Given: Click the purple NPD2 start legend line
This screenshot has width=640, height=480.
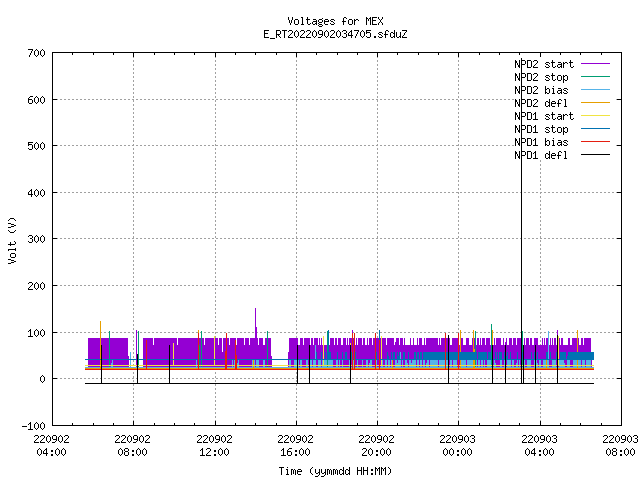Looking at the screenshot, I should point(595,64).
